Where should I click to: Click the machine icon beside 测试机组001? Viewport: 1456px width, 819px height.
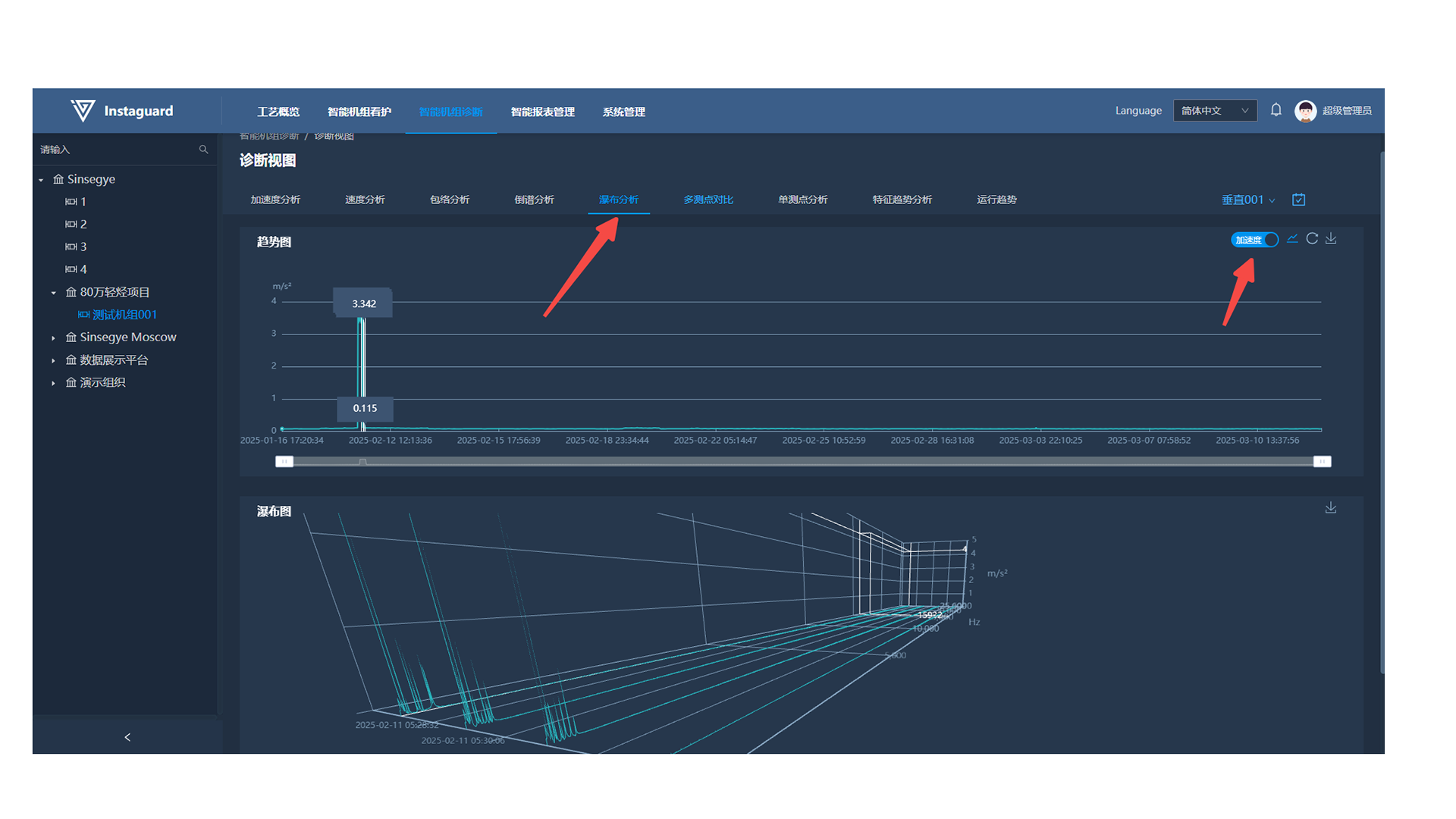click(83, 315)
